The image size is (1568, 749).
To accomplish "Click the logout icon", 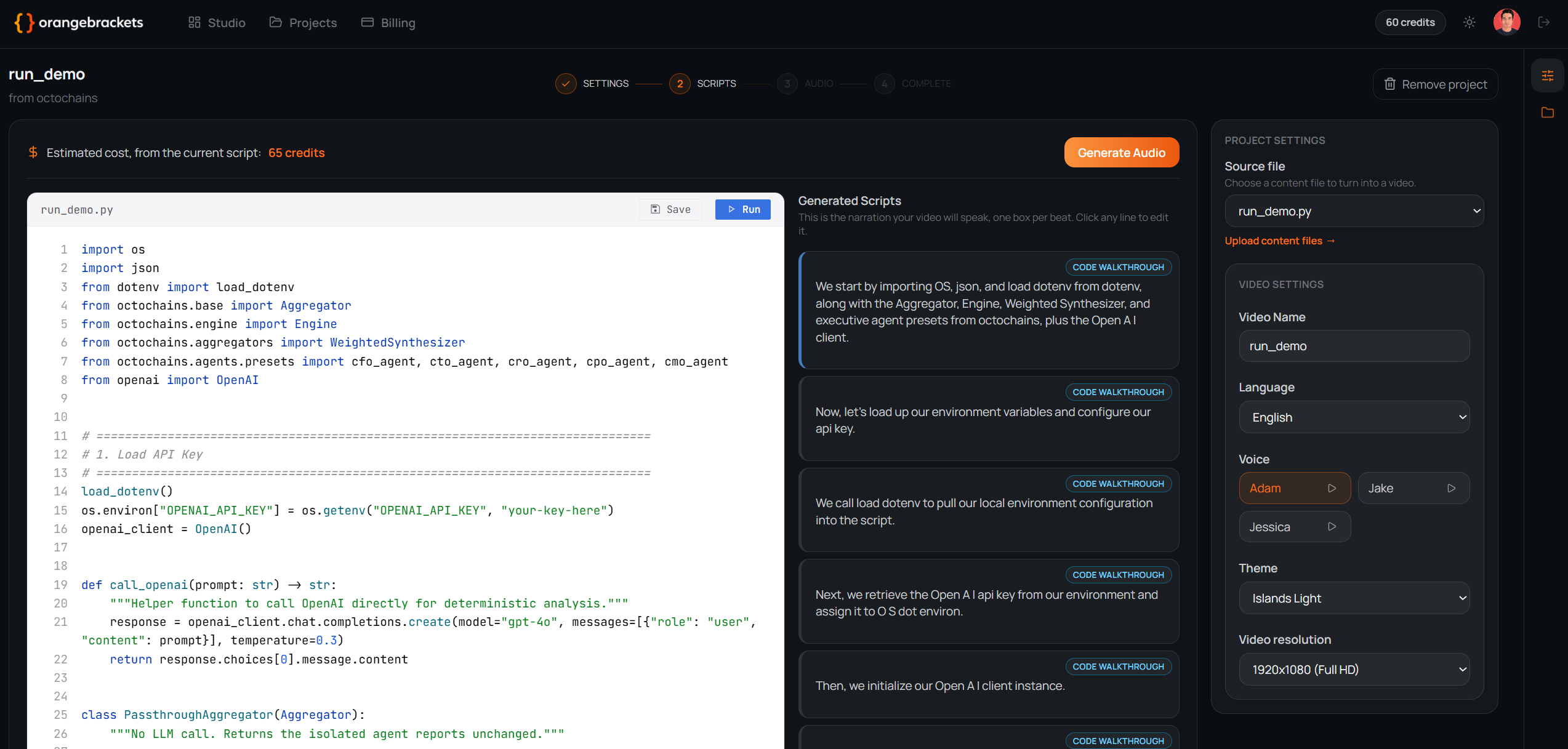I will tap(1544, 23).
